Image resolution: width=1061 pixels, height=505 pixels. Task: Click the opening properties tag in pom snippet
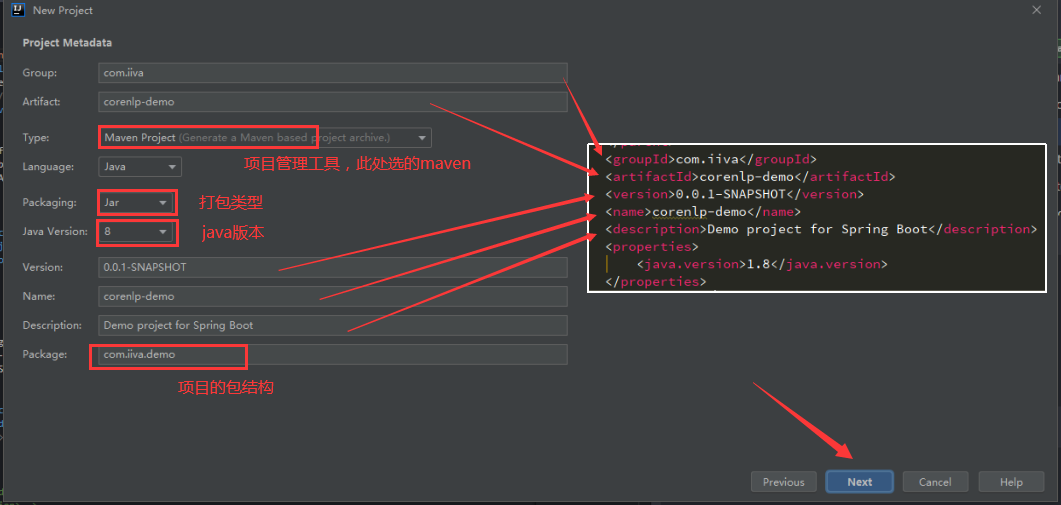coord(652,246)
